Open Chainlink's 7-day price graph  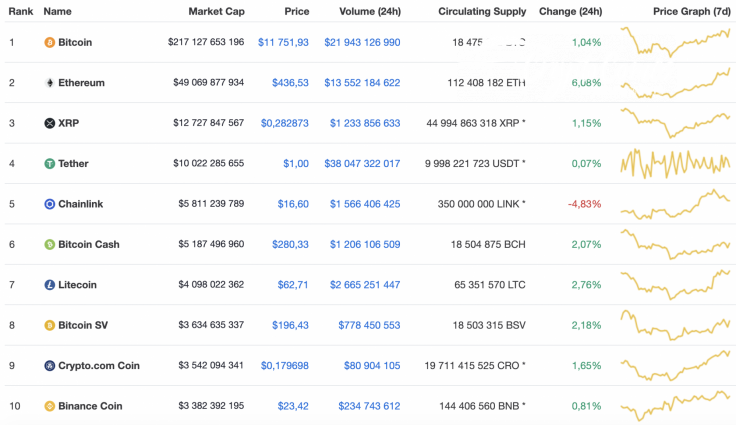(x=675, y=204)
